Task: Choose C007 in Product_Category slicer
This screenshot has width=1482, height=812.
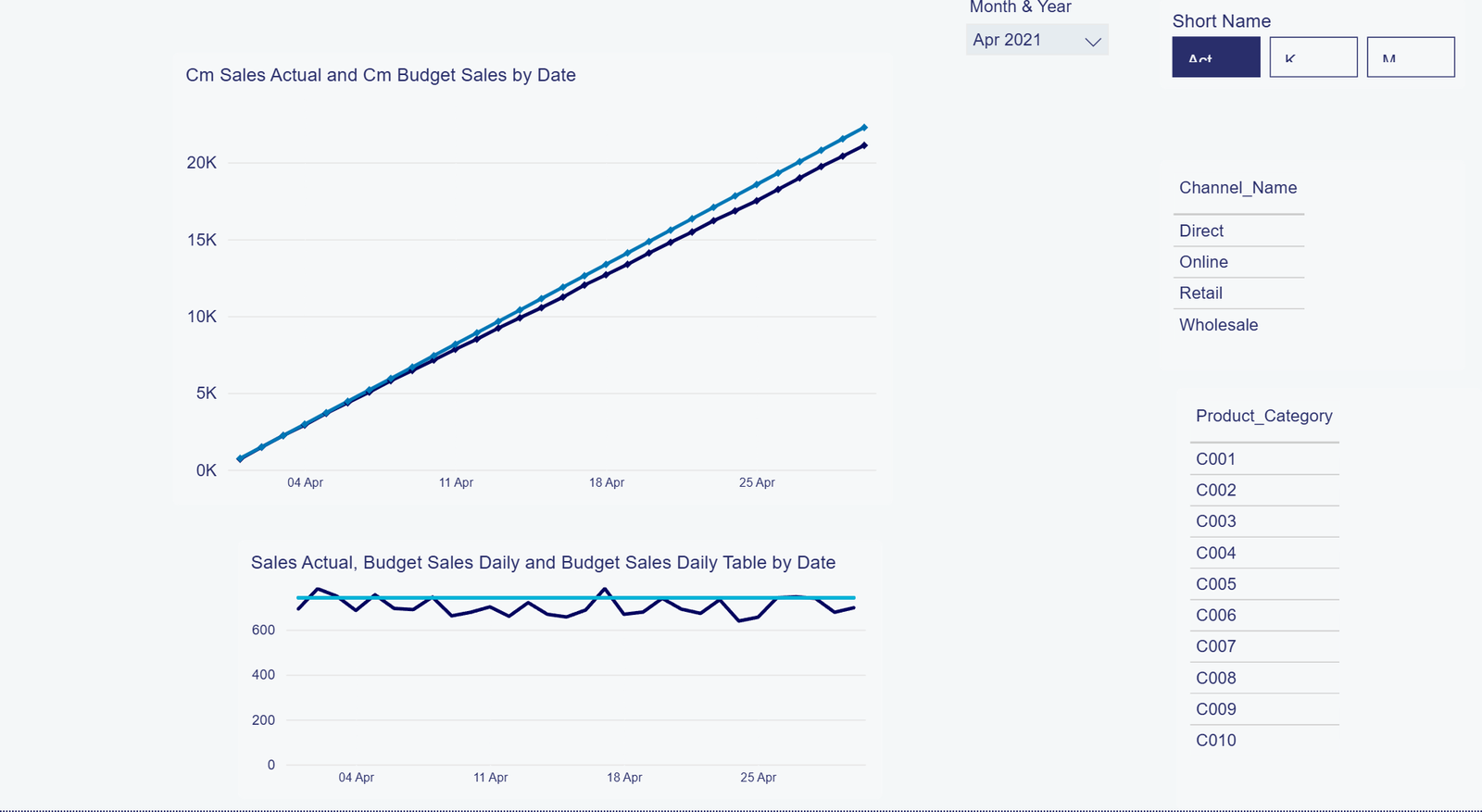Action: (1264, 646)
